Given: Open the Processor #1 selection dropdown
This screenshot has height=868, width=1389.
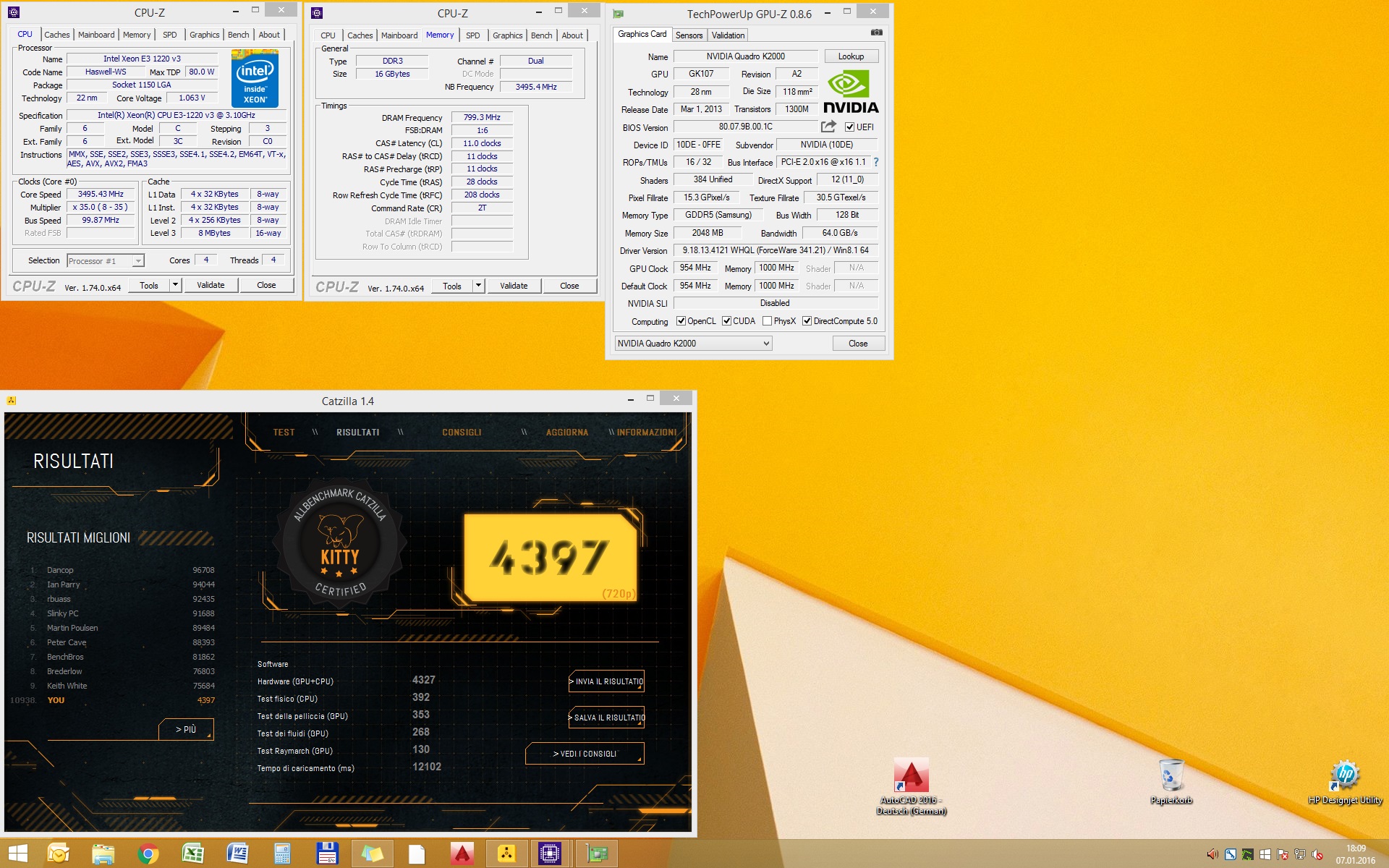Looking at the screenshot, I should coord(106,261).
